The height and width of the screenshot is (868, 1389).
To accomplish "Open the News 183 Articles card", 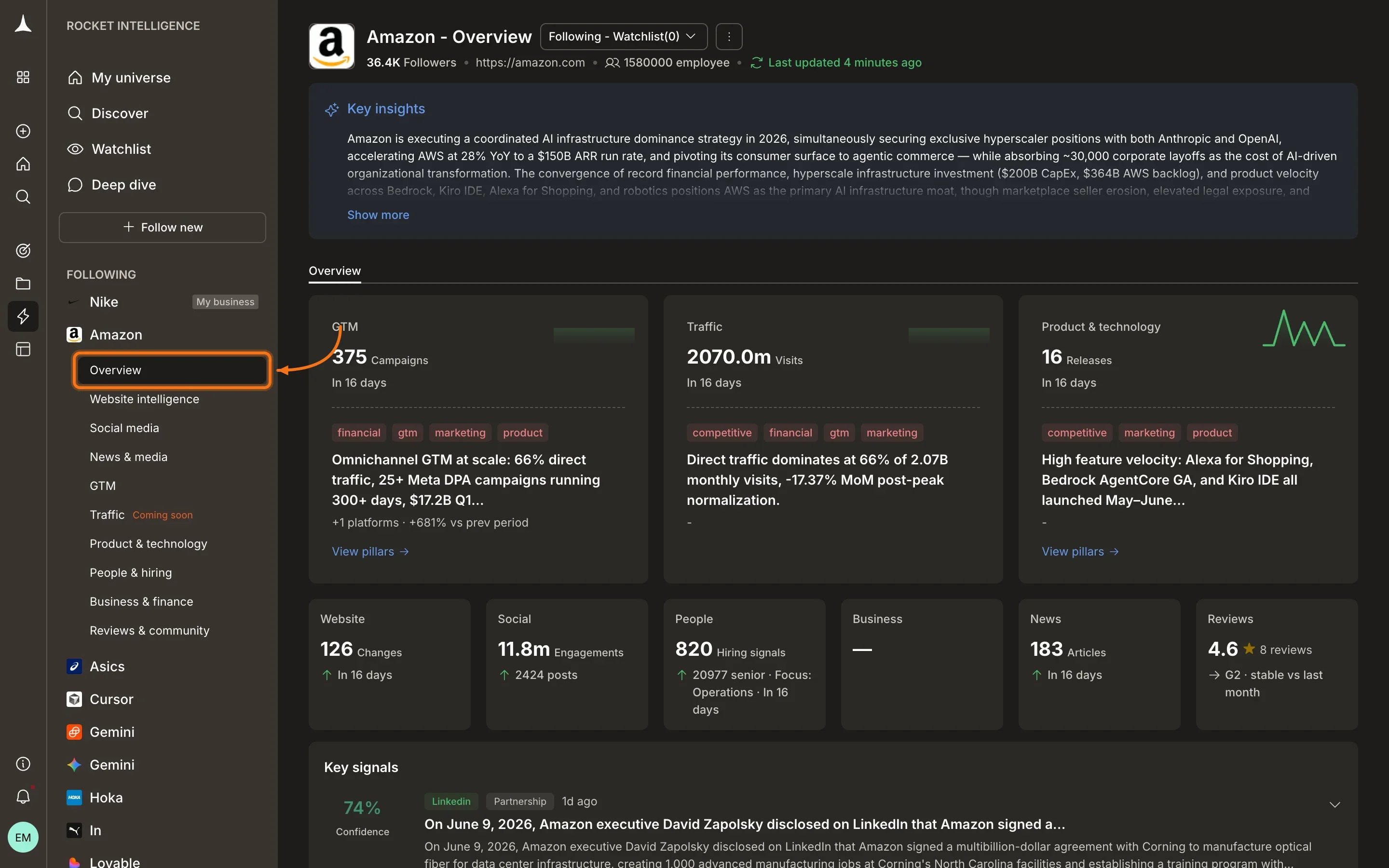I will [1099, 665].
